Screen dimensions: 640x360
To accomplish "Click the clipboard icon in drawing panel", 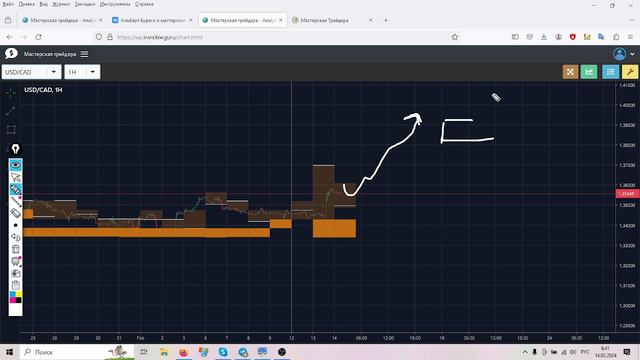I will (16, 285).
